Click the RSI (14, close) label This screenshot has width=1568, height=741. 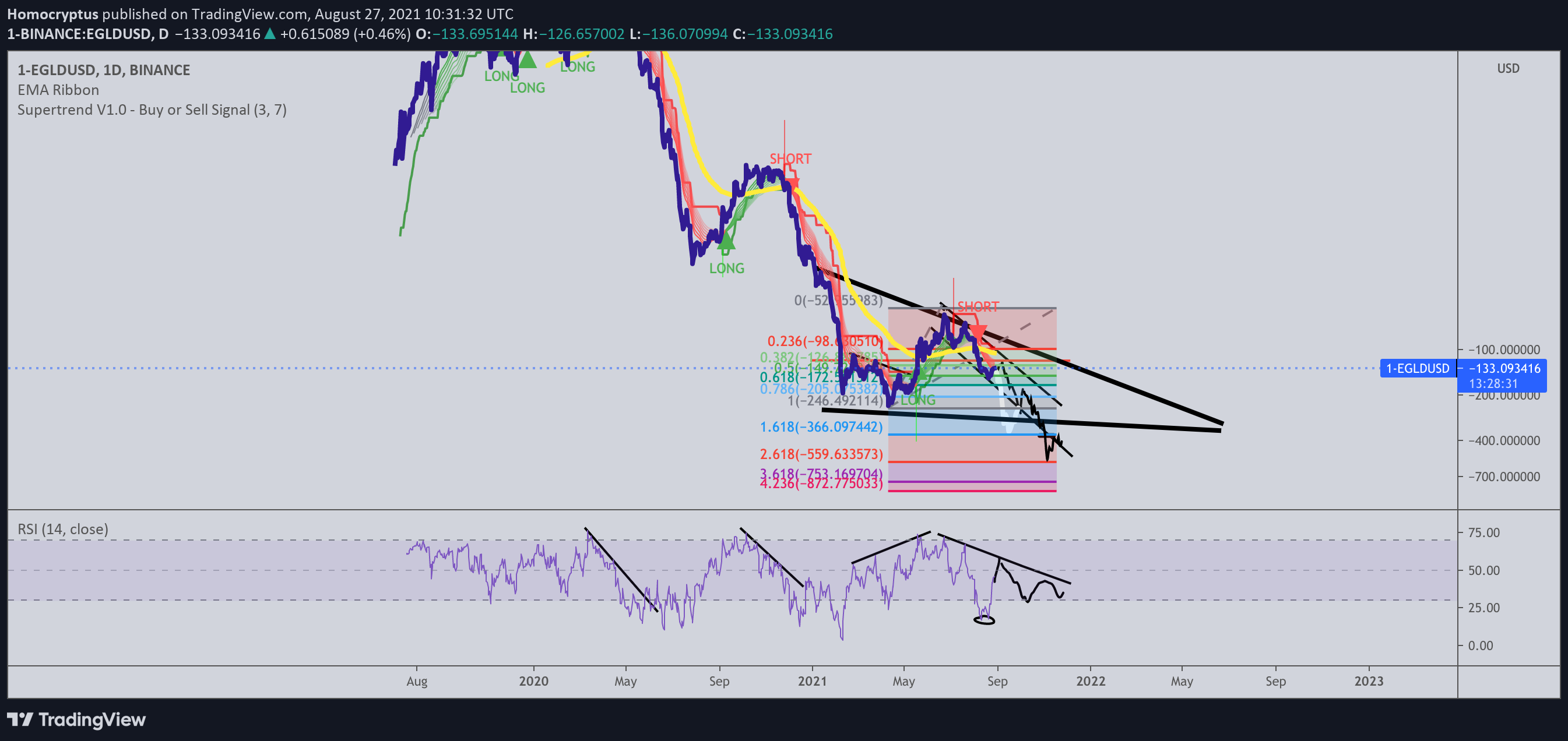(63, 529)
